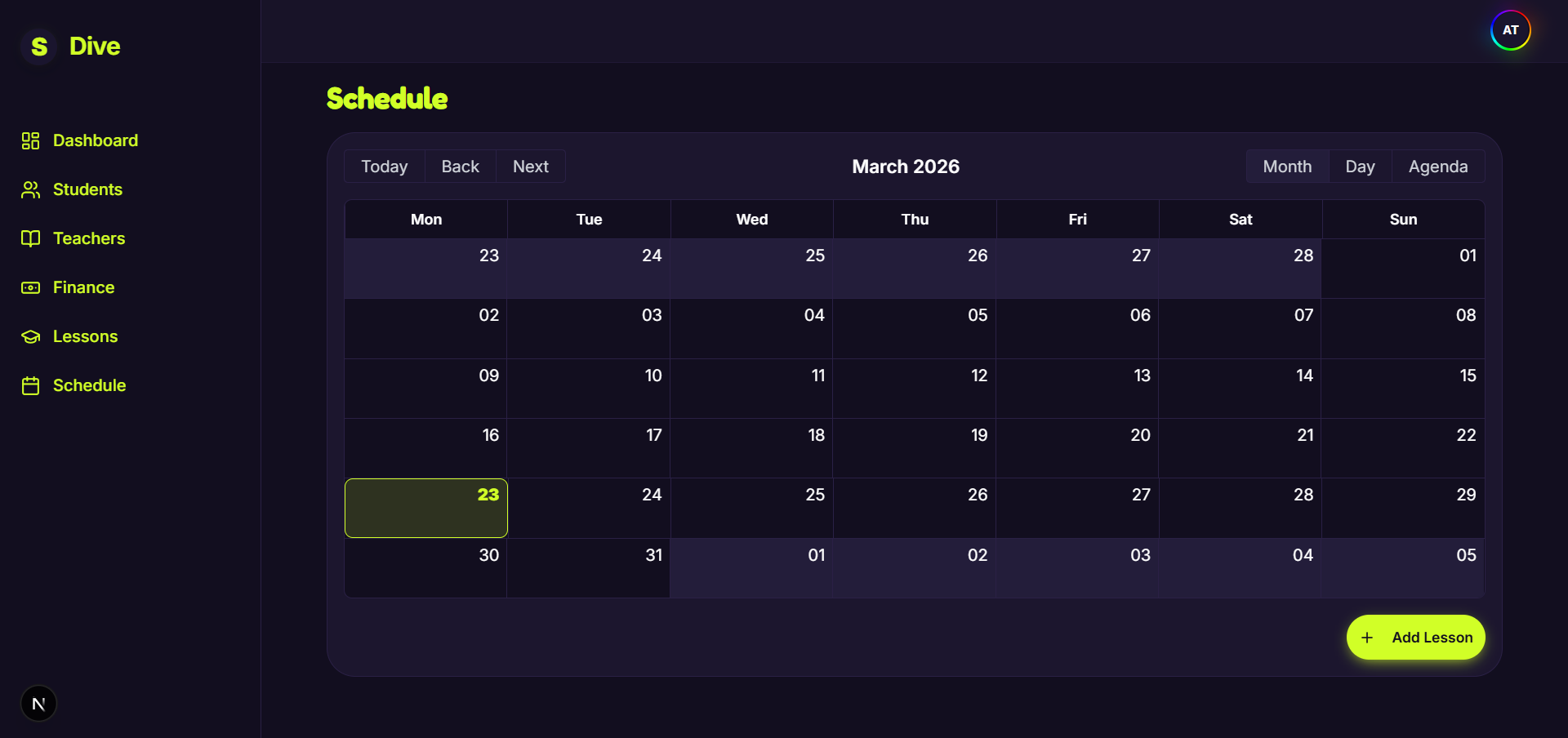The width and height of the screenshot is (1568, 738).
Task: Click the plus icon on Add Lesson
Action: (x=1368, y=638)
